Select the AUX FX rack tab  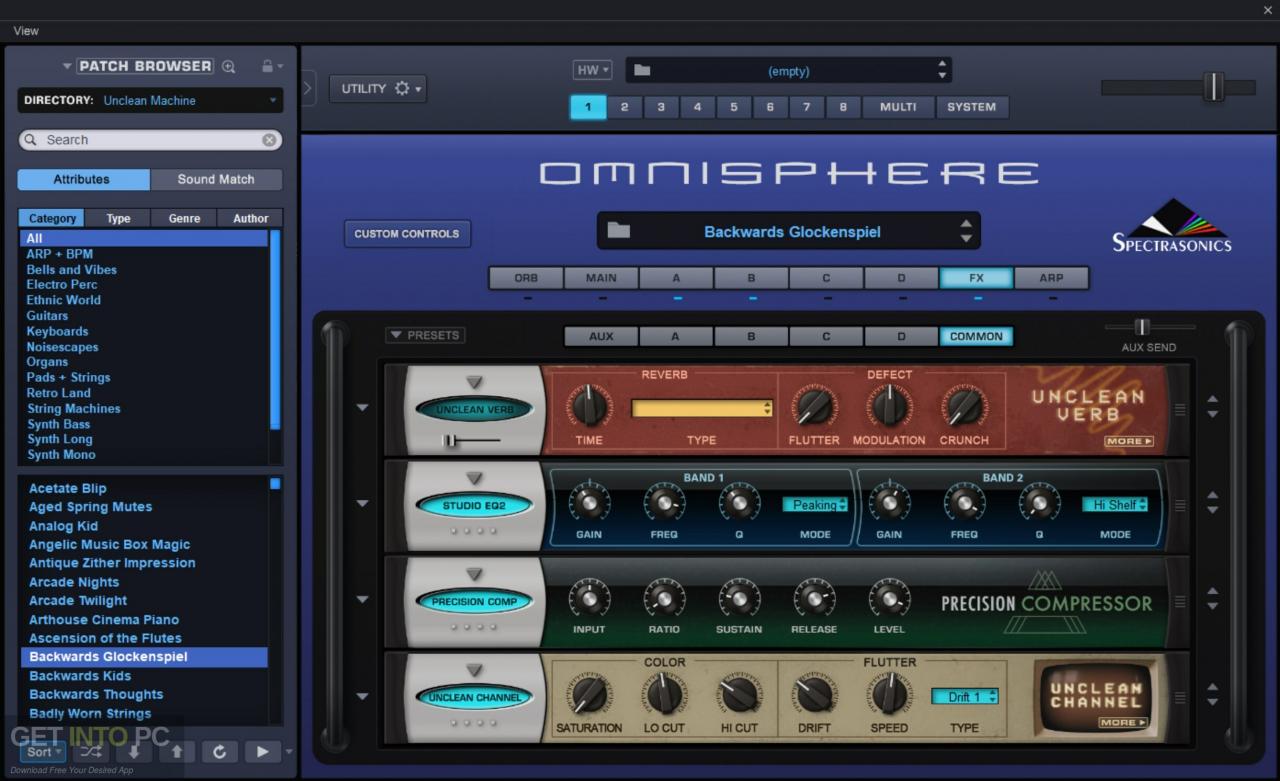click(x=601, y=337)
